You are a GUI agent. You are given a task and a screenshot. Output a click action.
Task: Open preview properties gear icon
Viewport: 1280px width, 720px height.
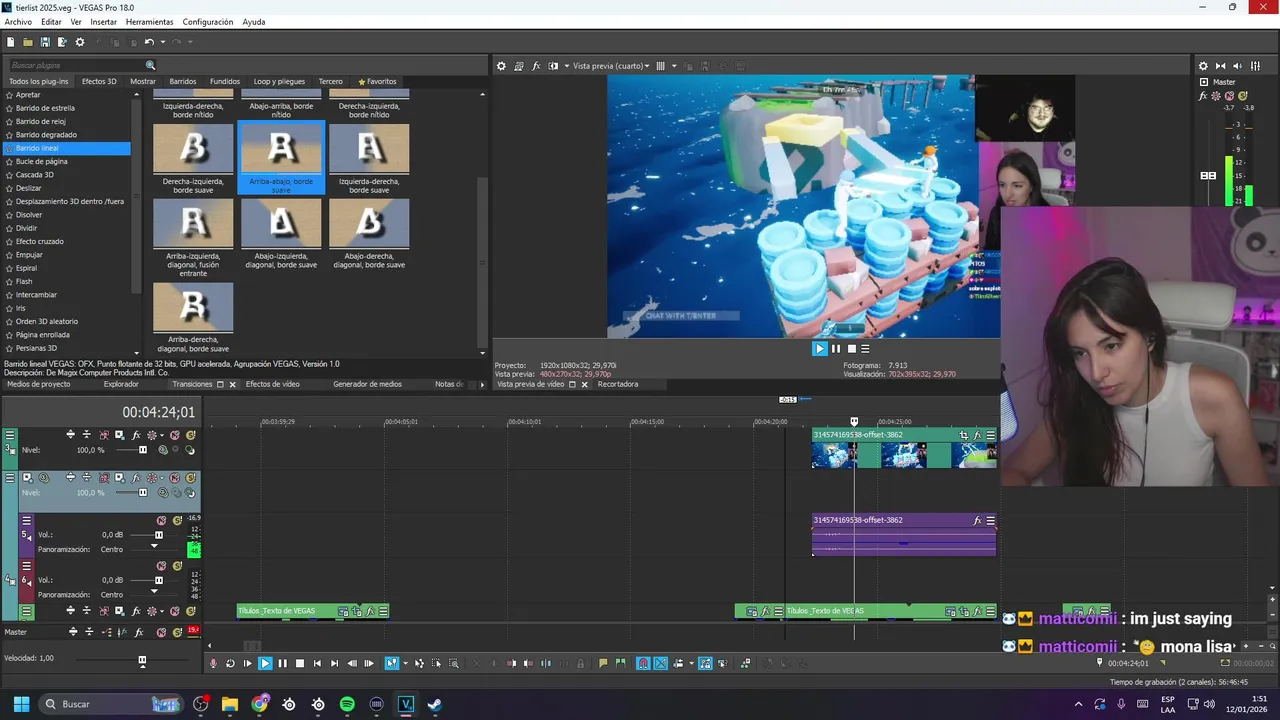click(x=502, y=66)
